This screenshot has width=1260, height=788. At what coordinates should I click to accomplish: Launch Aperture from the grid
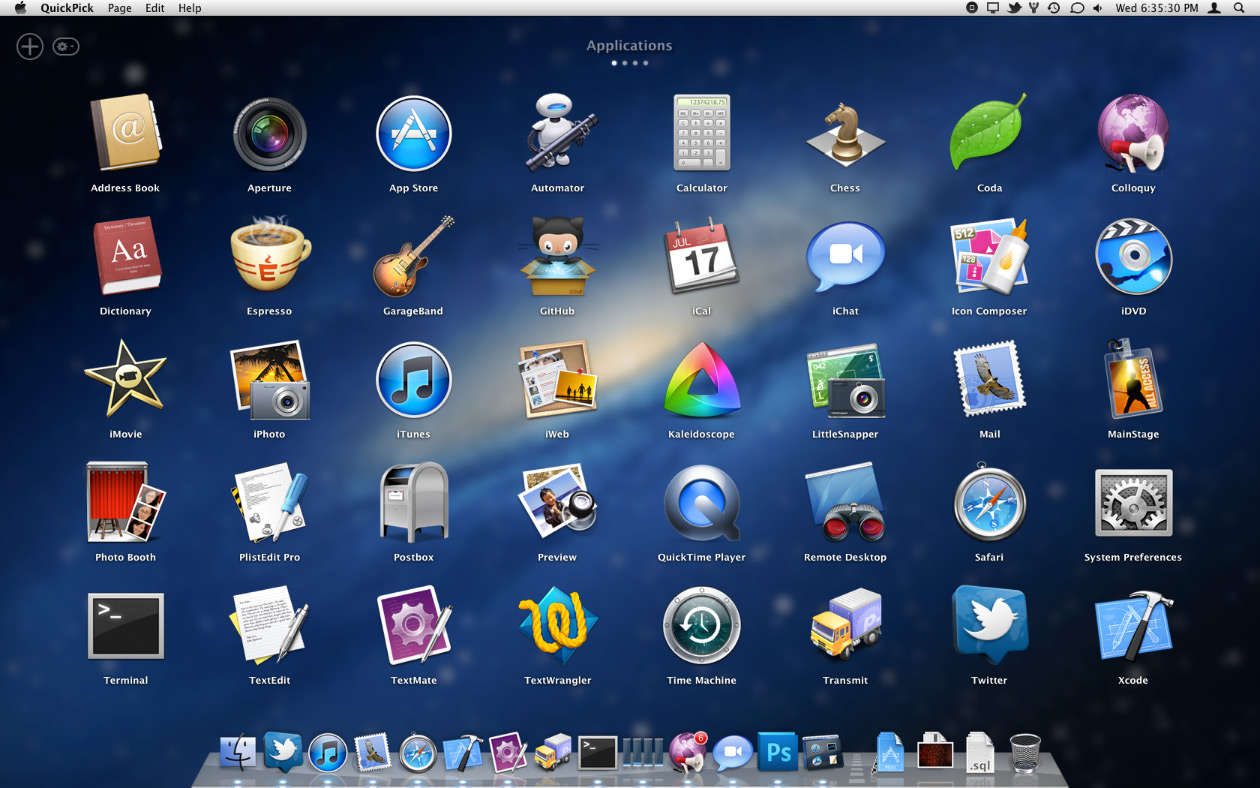[x=269, y=134]
